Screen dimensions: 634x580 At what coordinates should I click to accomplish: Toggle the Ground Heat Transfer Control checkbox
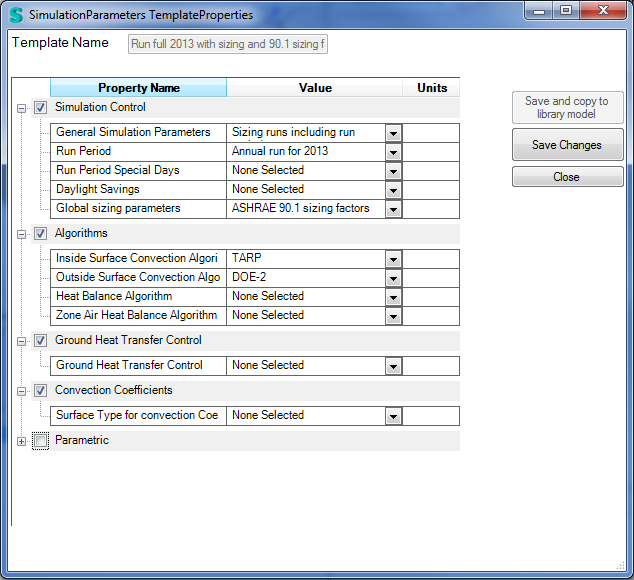(40, 340)
